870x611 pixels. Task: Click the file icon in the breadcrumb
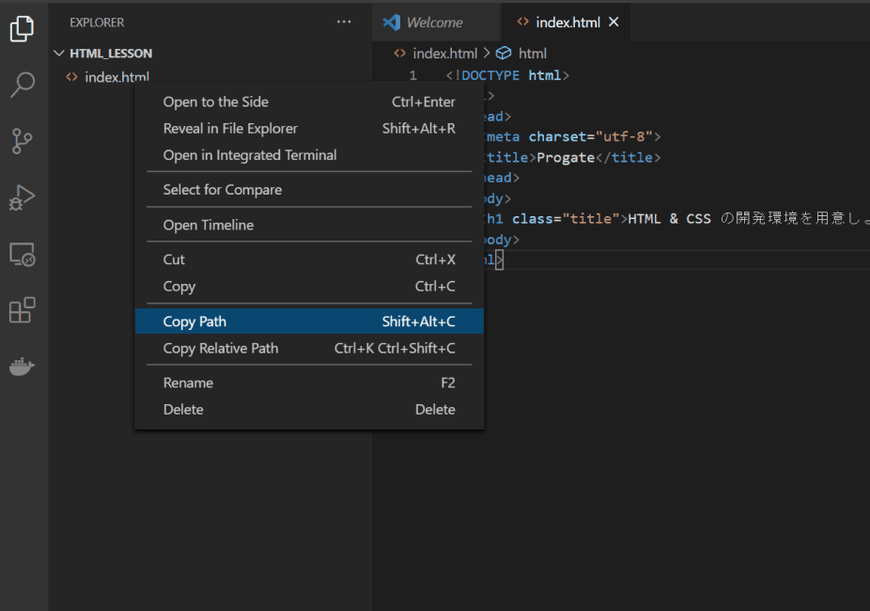point(399,53)
